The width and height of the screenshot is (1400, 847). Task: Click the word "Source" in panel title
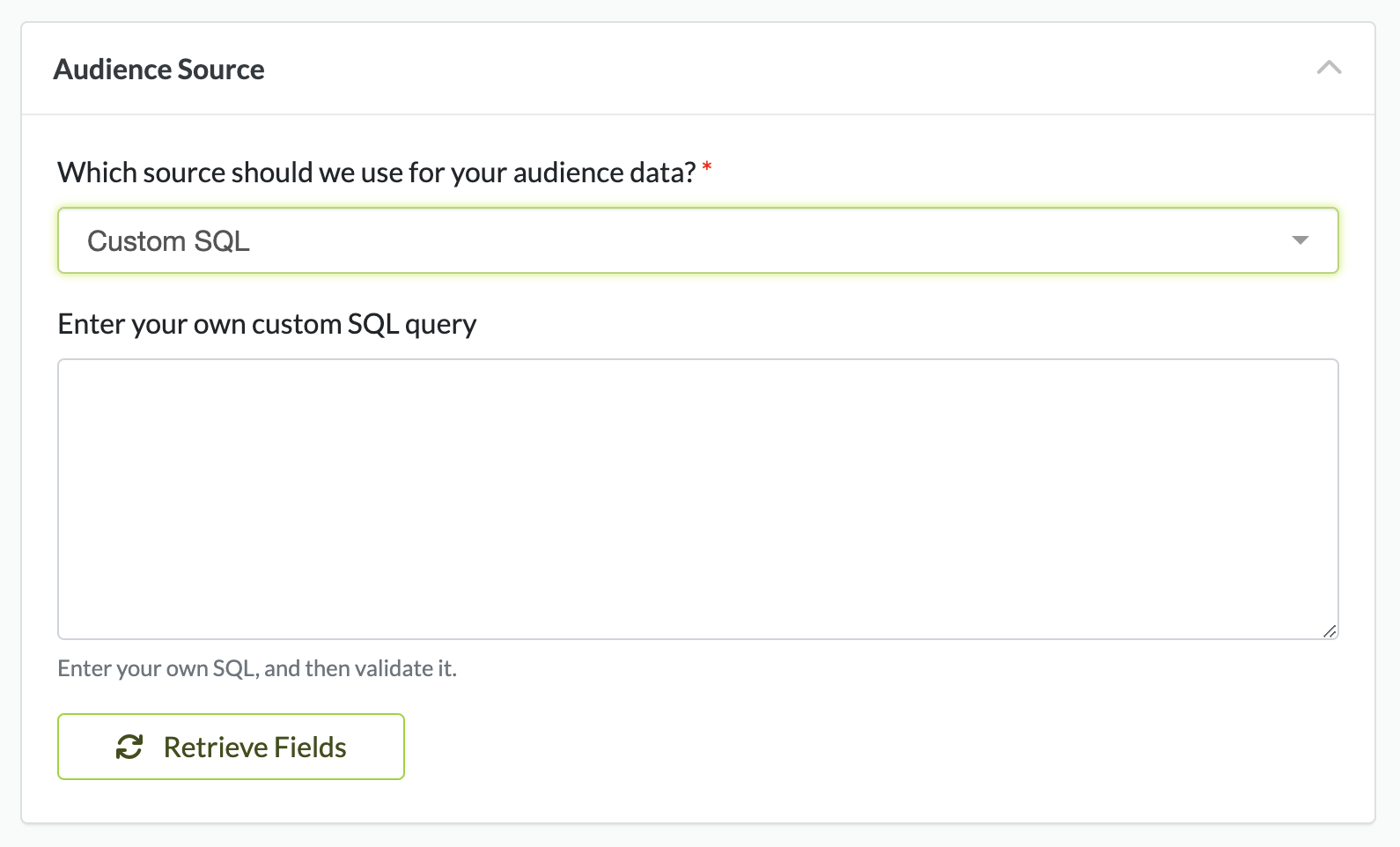point(221,69)
